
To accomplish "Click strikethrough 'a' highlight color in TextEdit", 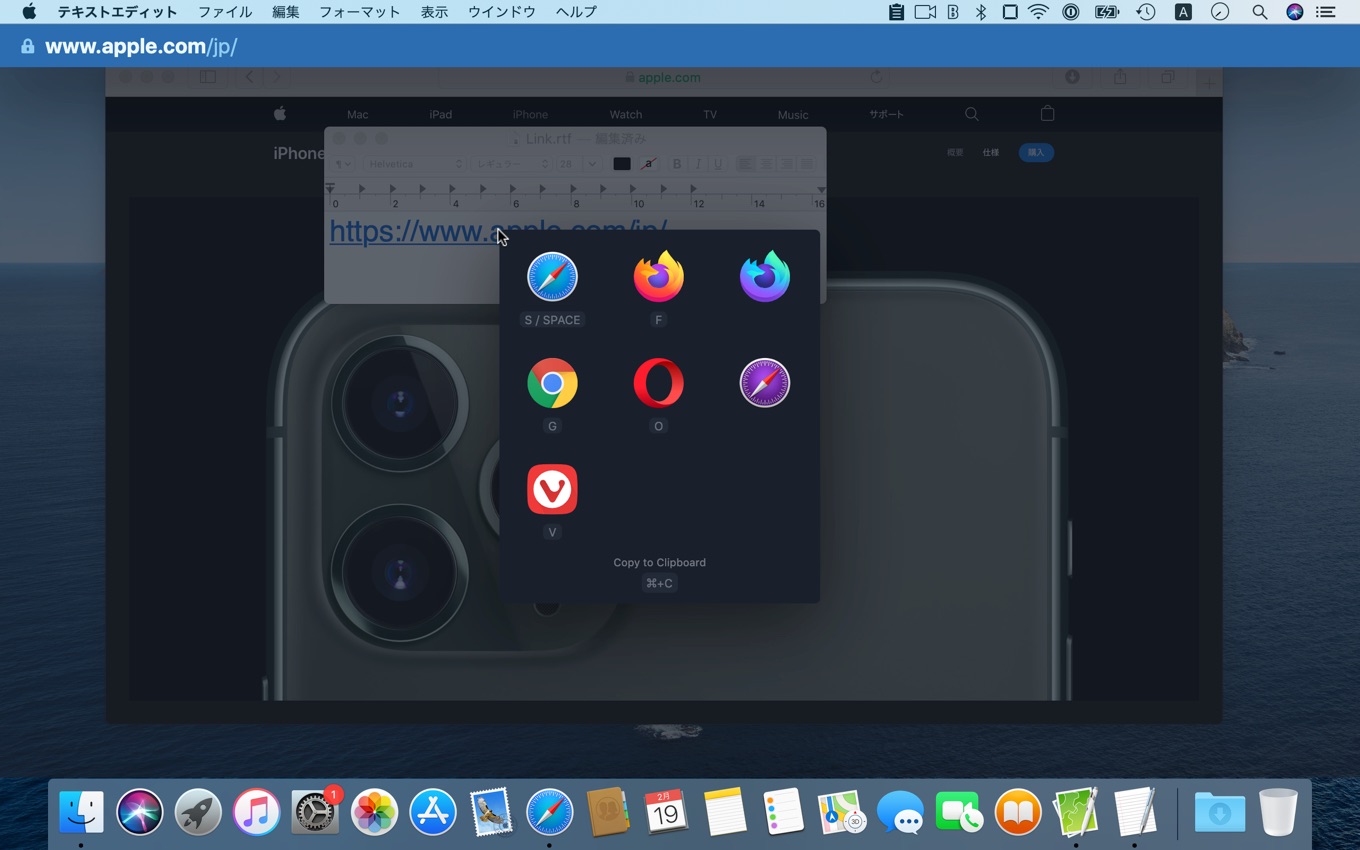I will click(x=648, y=164).
